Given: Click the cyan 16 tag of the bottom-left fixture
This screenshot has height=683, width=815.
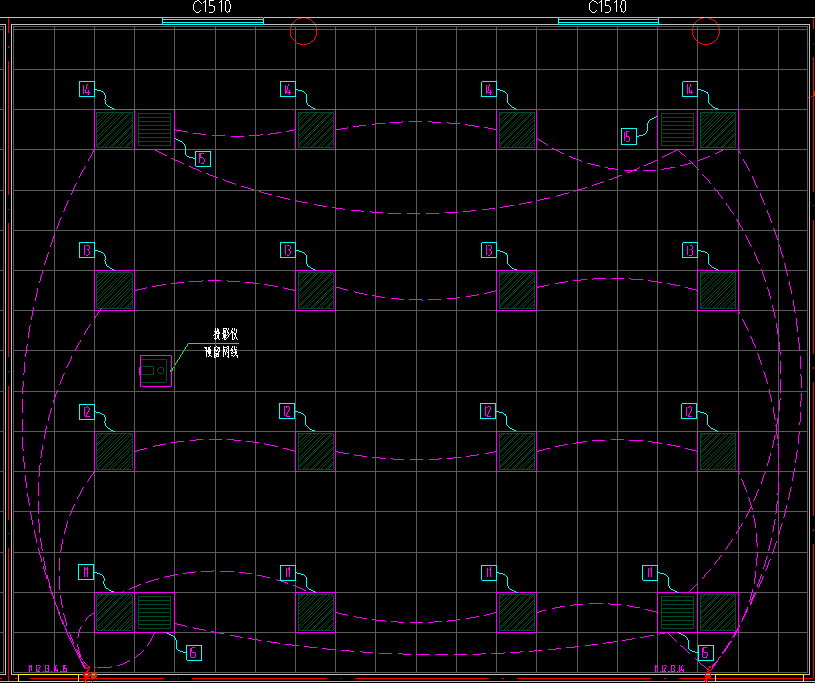Looking at the screenshot, I should pyautogui.click(x=193, y=653).
